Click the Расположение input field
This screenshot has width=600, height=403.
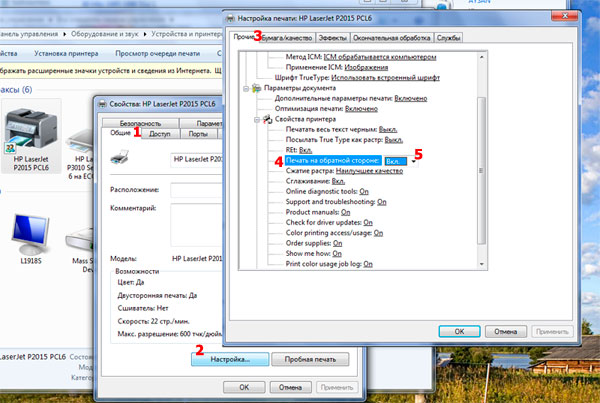196,190
